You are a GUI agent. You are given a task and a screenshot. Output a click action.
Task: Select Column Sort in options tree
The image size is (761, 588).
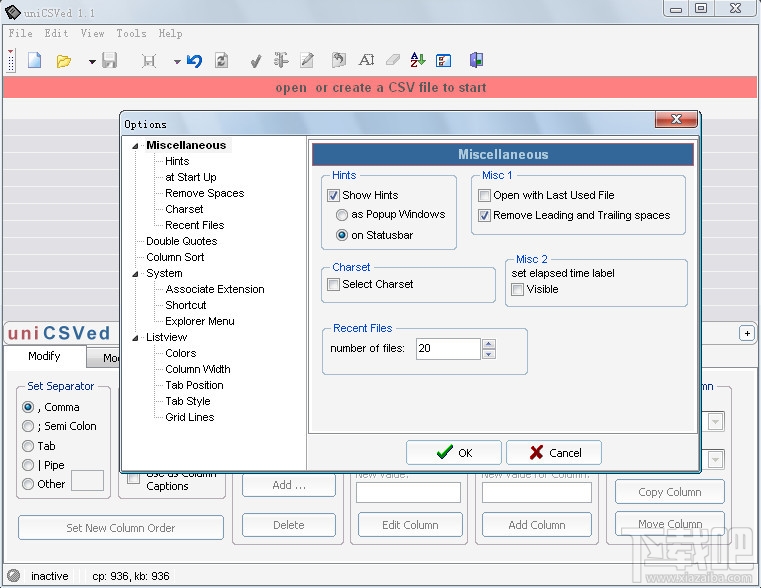[x=175, y=257]
